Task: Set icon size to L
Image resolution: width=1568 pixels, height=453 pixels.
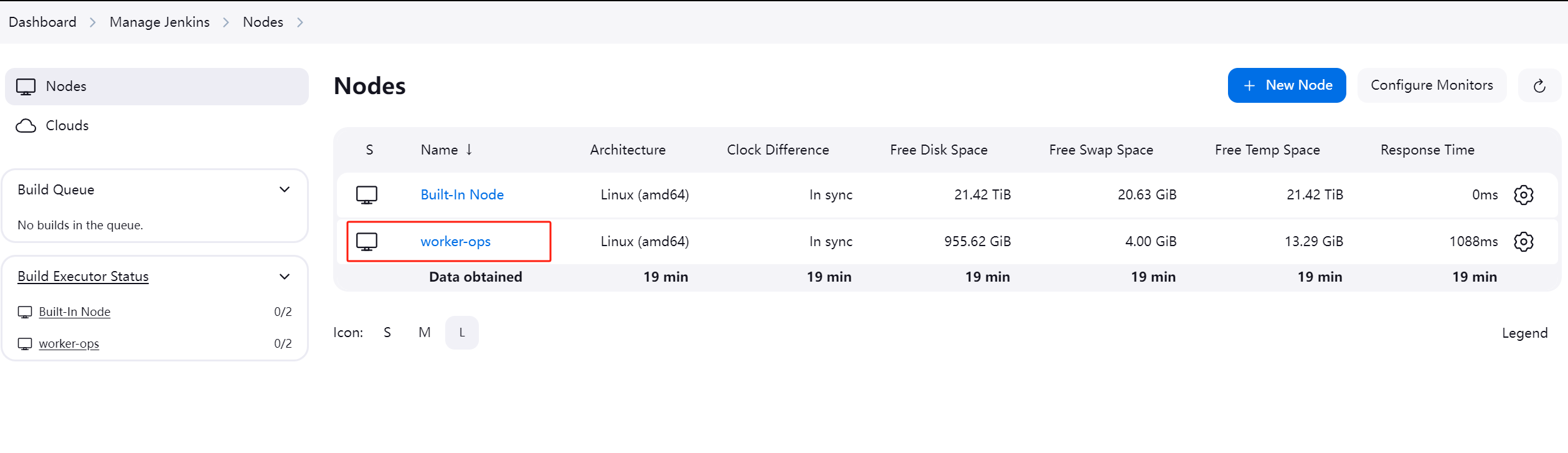Action: (x=462, y=333)
